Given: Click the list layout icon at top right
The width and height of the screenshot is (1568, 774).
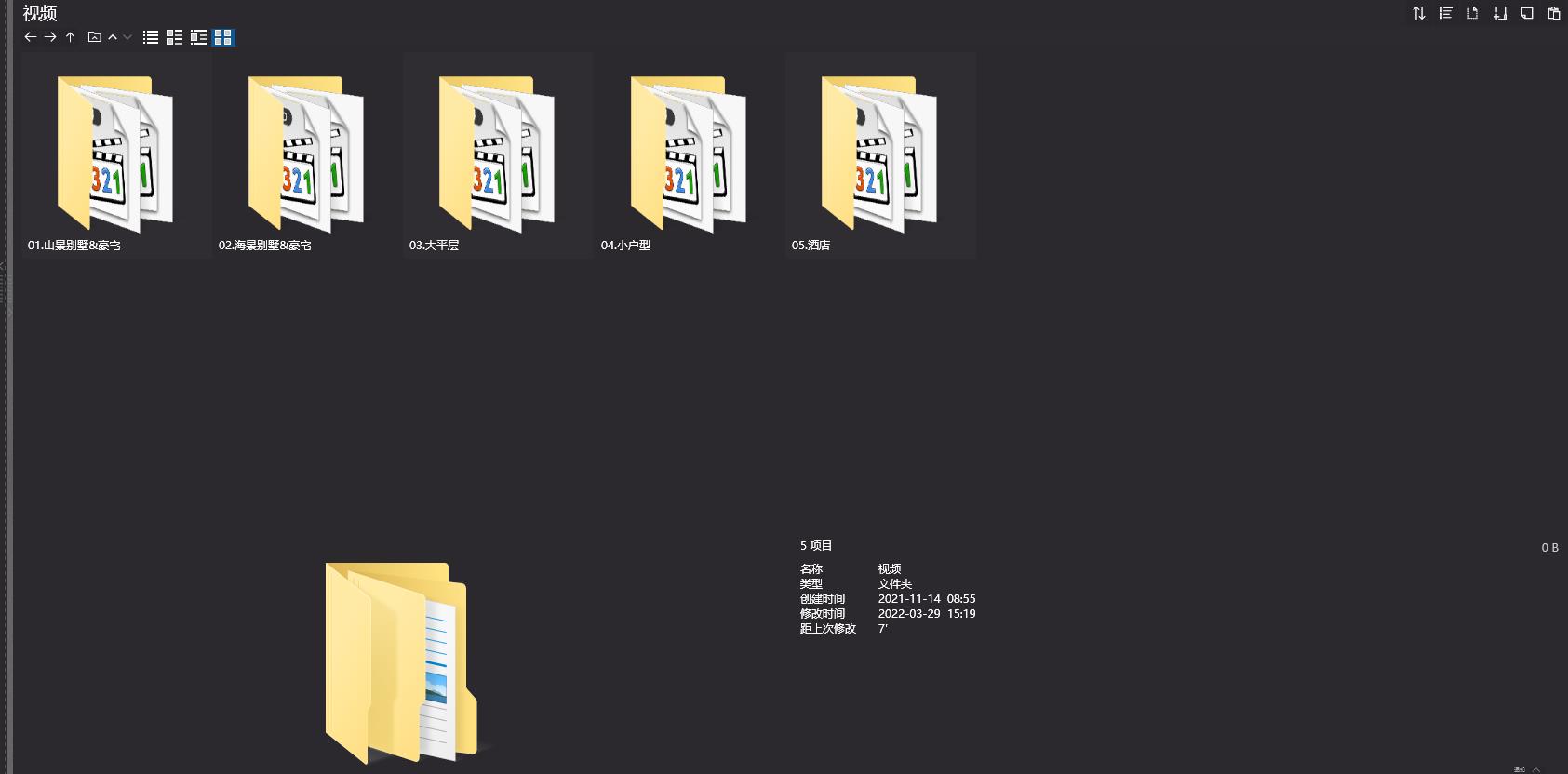Looking at the screenshot, I should coord(1446,13).
